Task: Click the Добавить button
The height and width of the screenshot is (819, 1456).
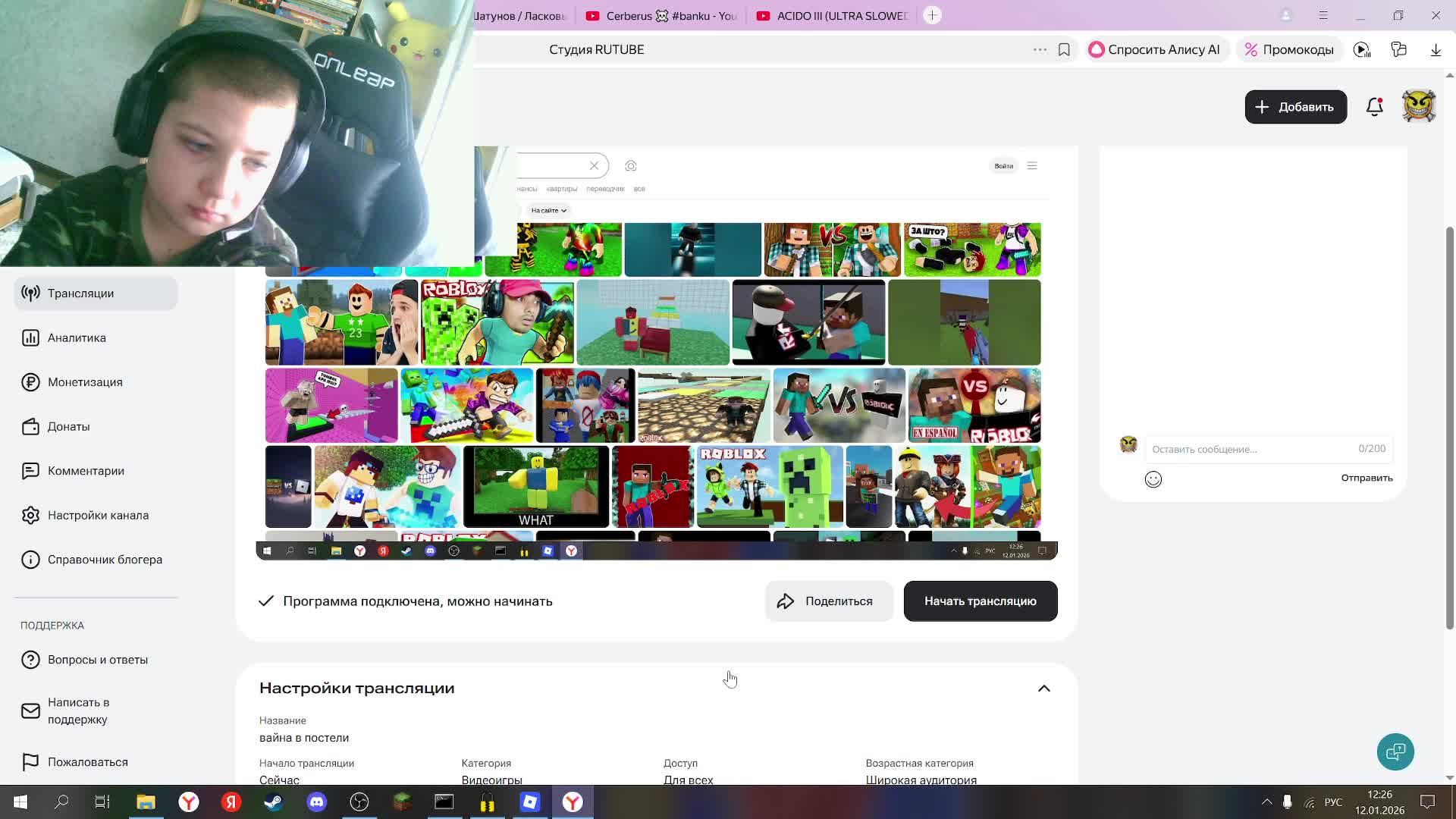Action: tap(1295, 107)
